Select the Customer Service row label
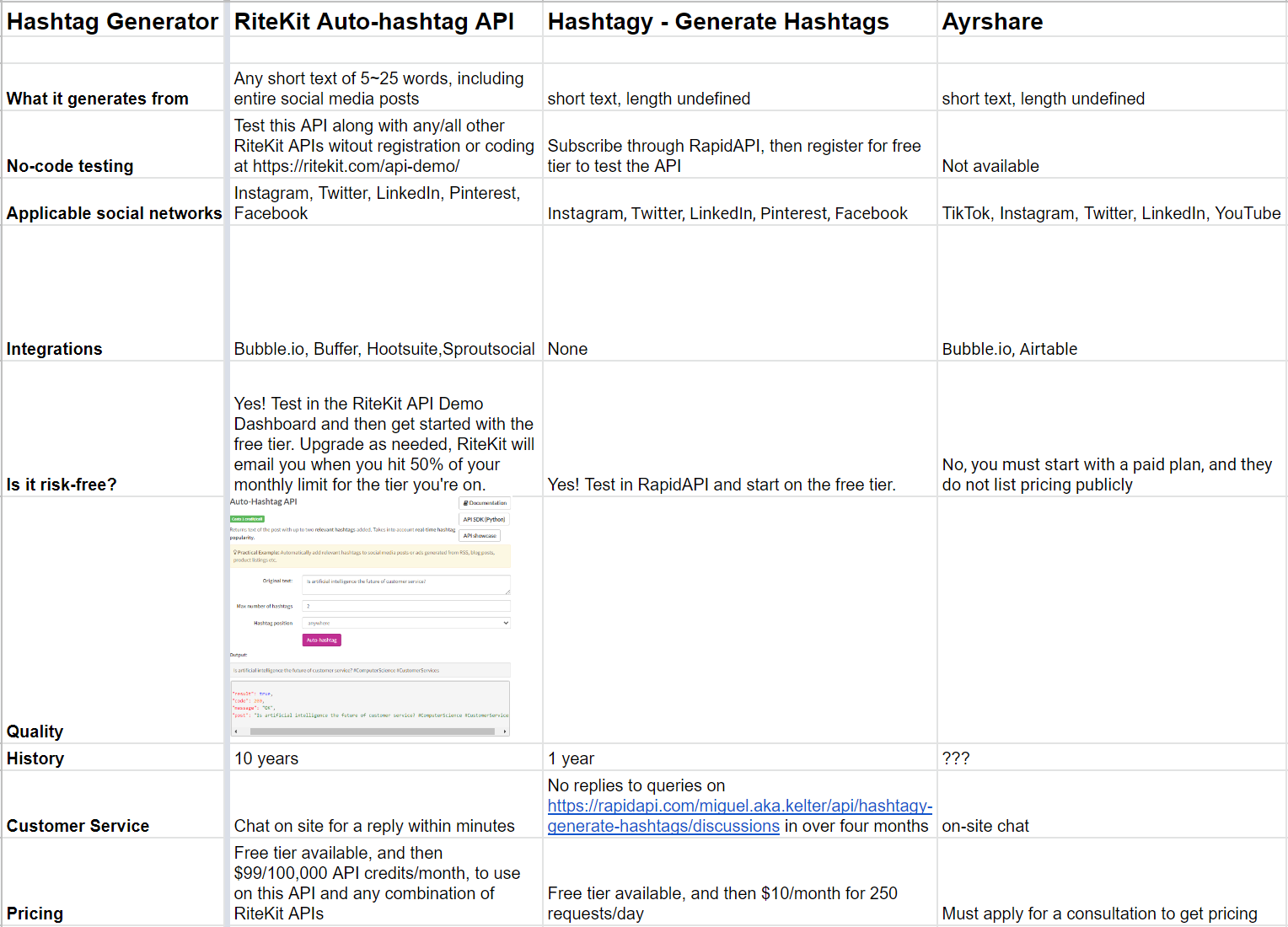Viewport: 1288px width, 927px height. coord(112,805)
